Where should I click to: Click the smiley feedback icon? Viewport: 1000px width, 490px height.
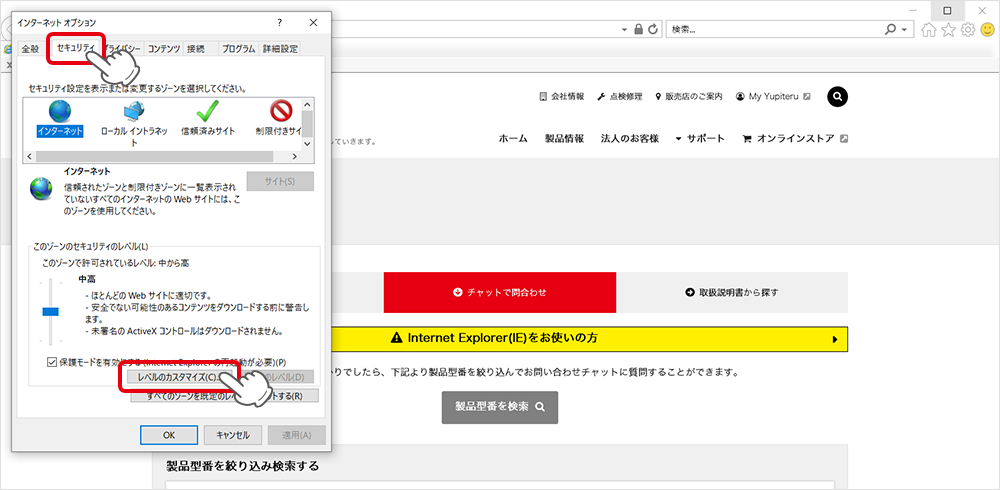[x=986, y=29]
